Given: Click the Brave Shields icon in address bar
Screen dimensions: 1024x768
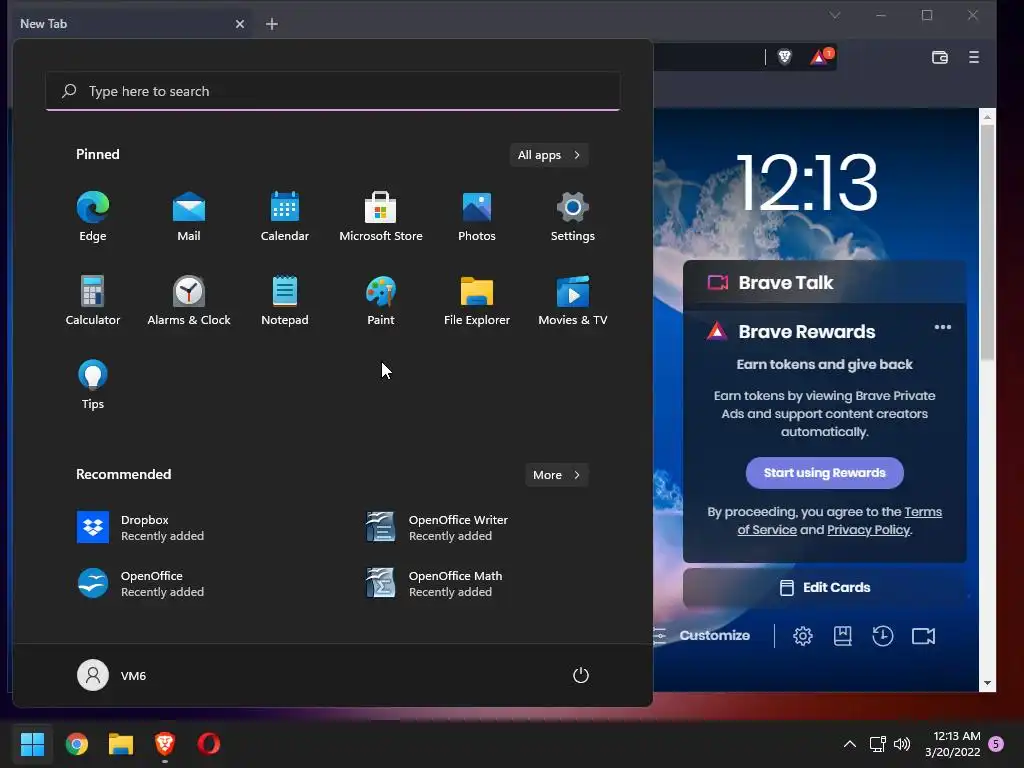Looking at the screenshot, I should click(785, 57).
